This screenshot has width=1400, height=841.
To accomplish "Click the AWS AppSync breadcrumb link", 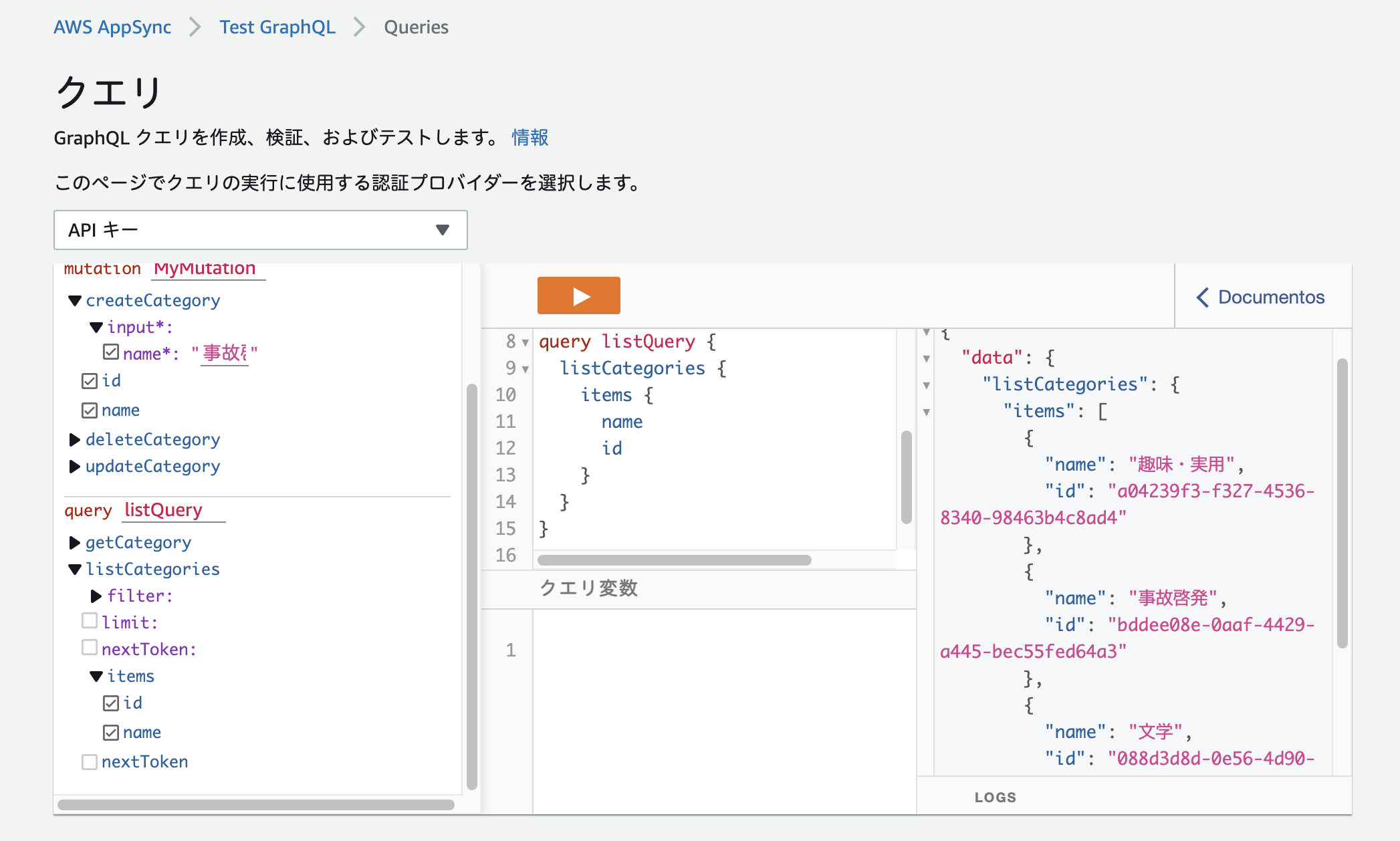I will tap(112, 27).
